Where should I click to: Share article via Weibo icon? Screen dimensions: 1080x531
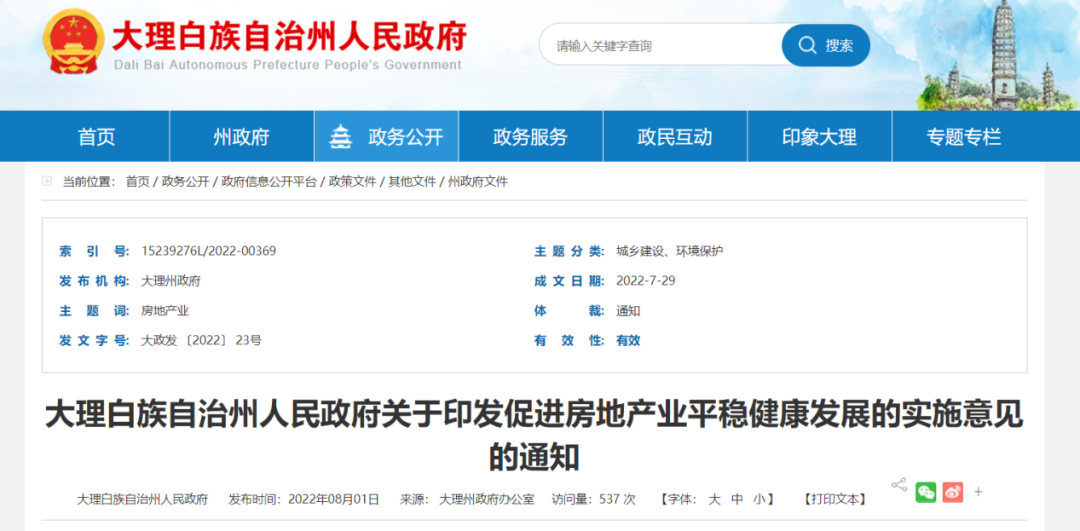pyautogui.click(x=952, y=492)
